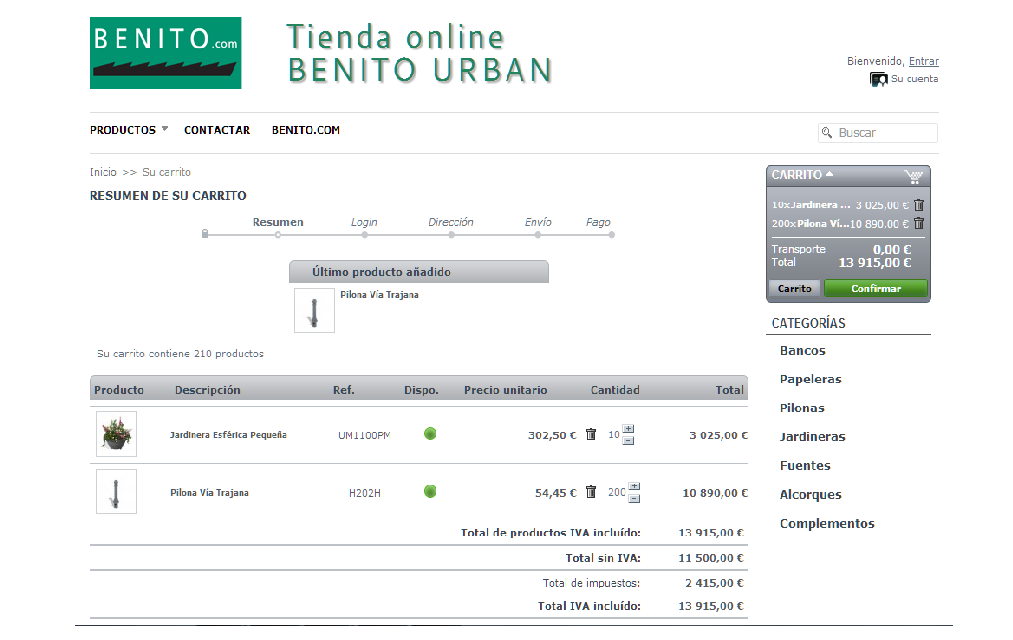Click reference UM1100PM
This screenshot has height=640, width=1013.
click(x=364, y=435)
